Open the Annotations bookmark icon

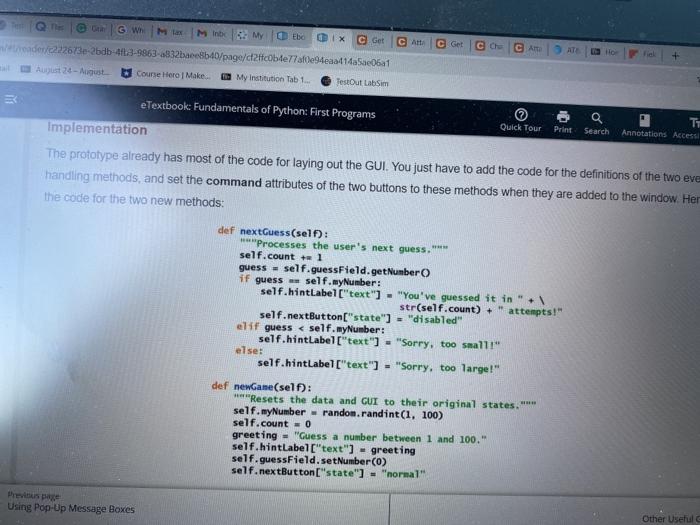(x=644, y=120)
